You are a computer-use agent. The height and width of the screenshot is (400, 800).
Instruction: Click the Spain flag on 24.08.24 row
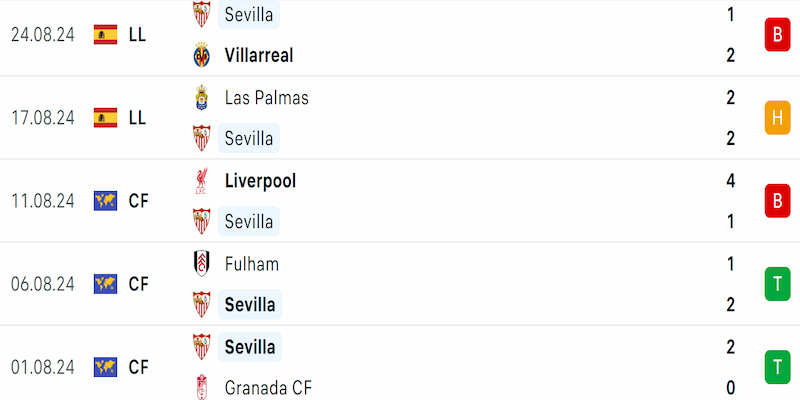[106, 35]
